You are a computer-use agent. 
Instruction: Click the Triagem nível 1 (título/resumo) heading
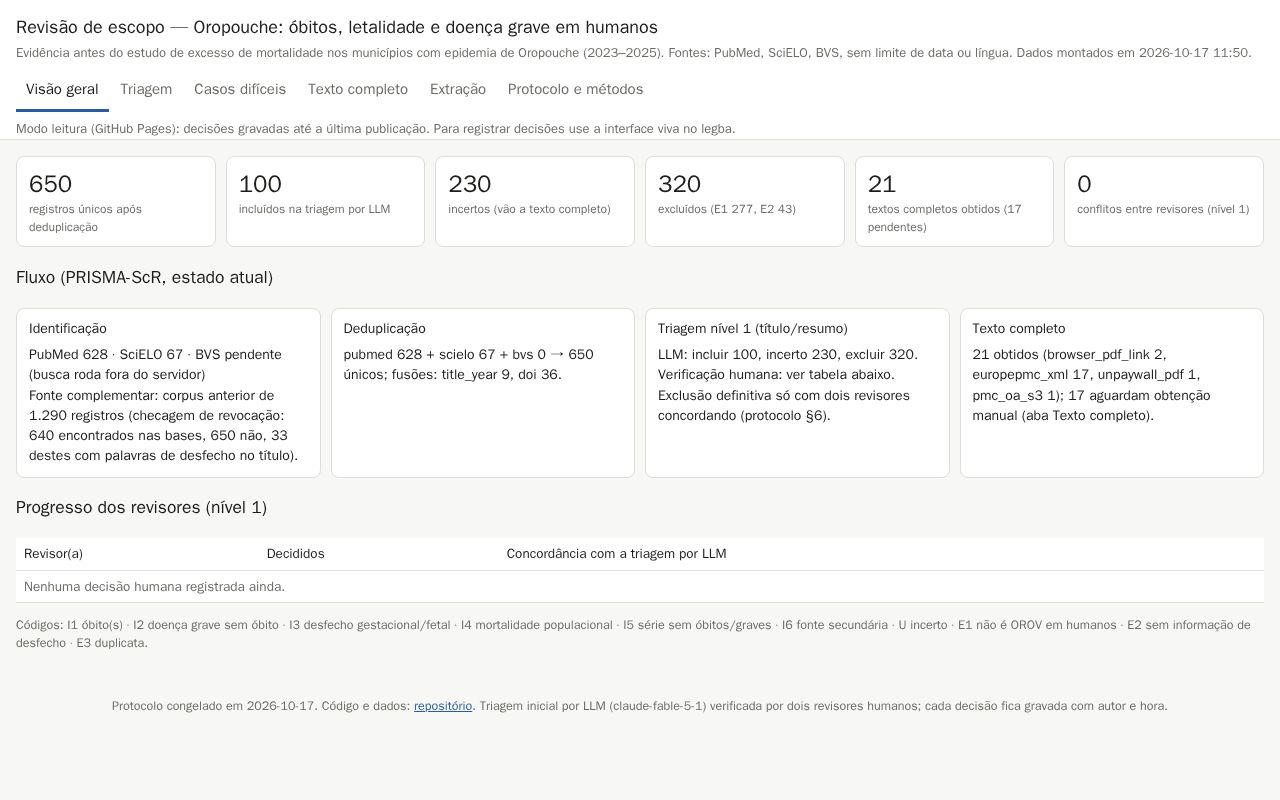click(753, 329)
